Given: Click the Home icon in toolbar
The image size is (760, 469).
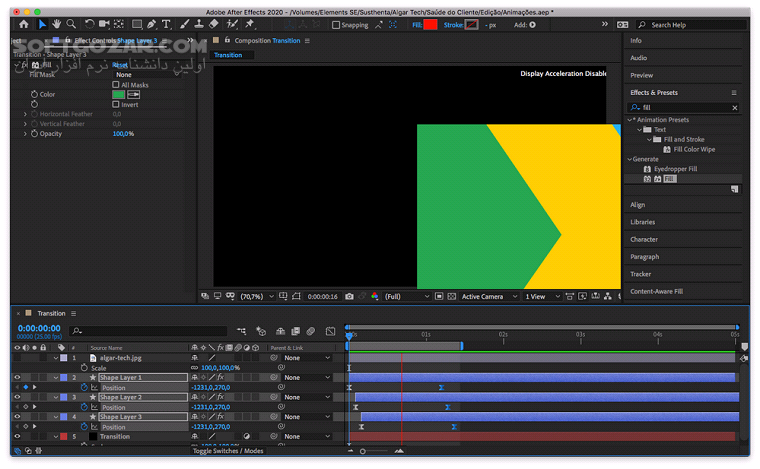Looking at the screenshot, I should [x=24, y=24].
